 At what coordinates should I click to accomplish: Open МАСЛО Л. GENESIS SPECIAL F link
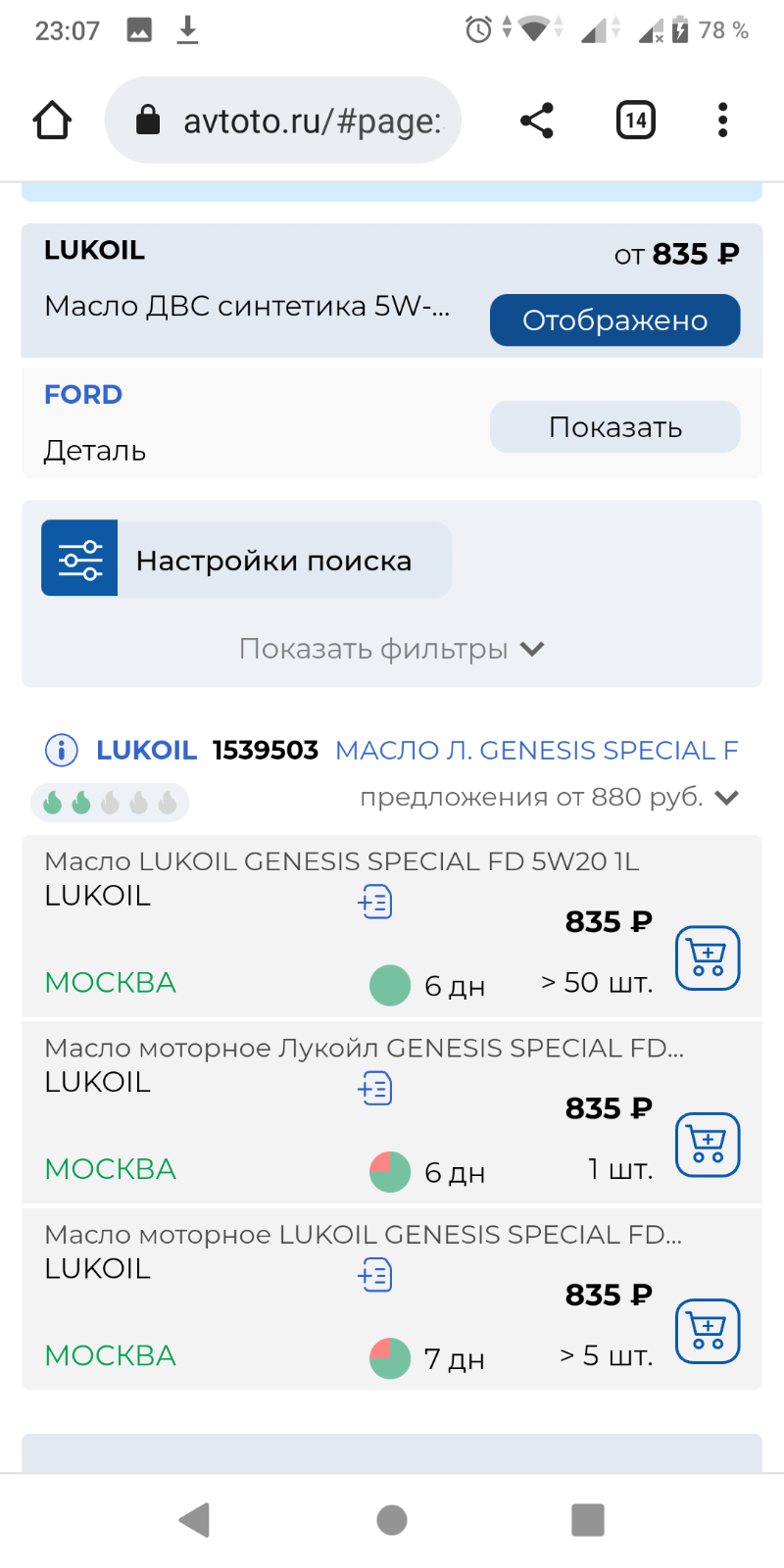tap(537, 751)
